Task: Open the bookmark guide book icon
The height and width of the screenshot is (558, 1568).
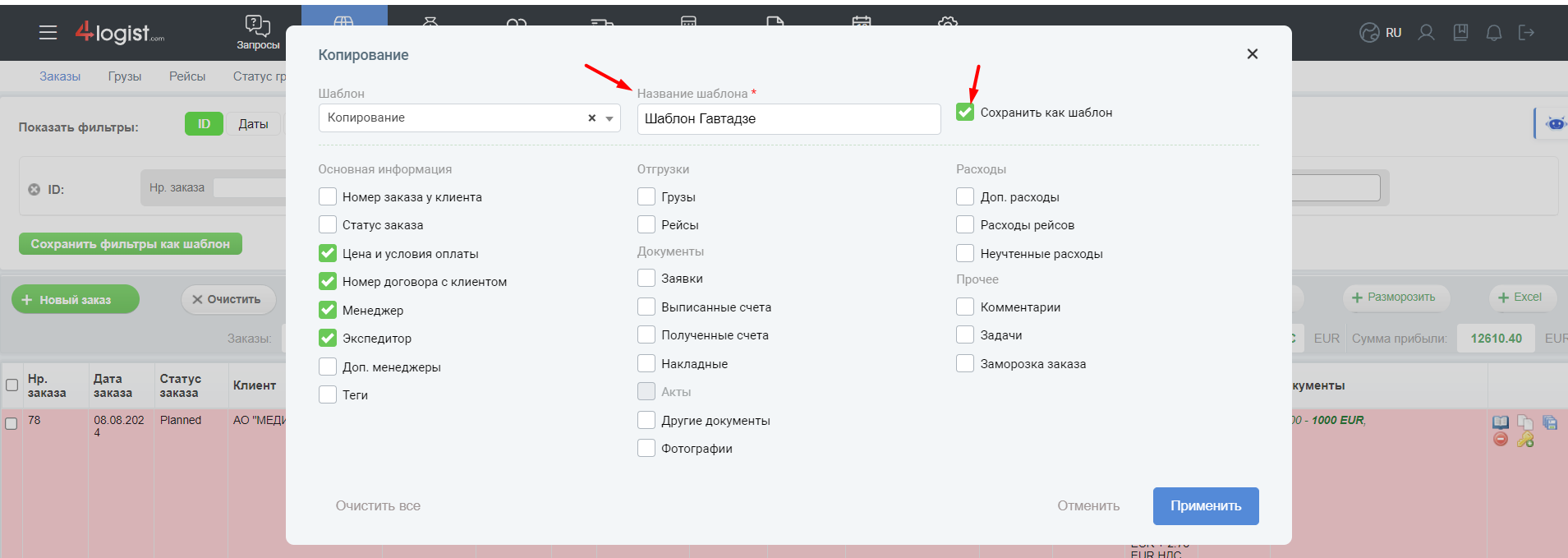Action: tap(1460, 33)
